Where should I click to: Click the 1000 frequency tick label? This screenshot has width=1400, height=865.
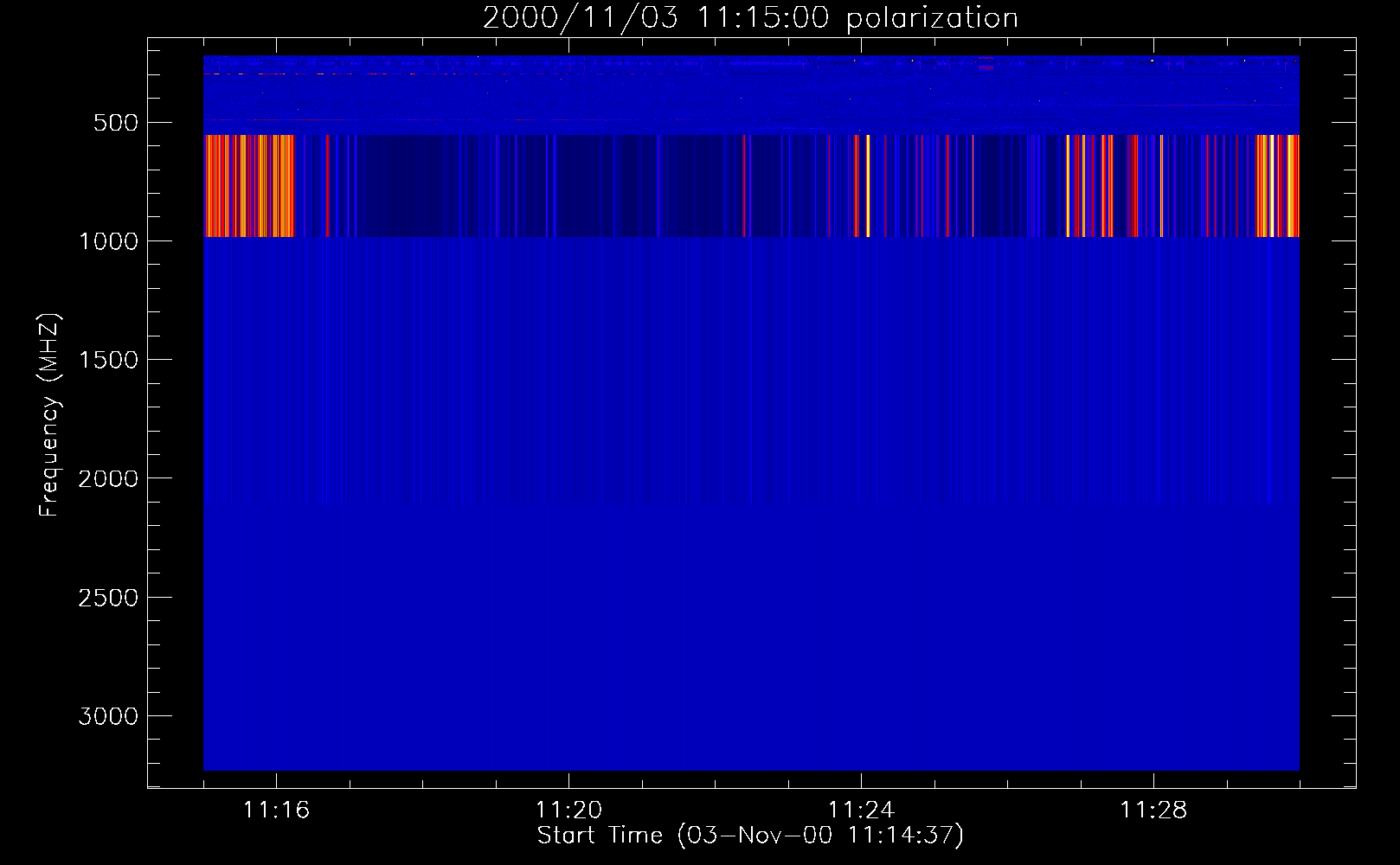(x=108, y=241)
